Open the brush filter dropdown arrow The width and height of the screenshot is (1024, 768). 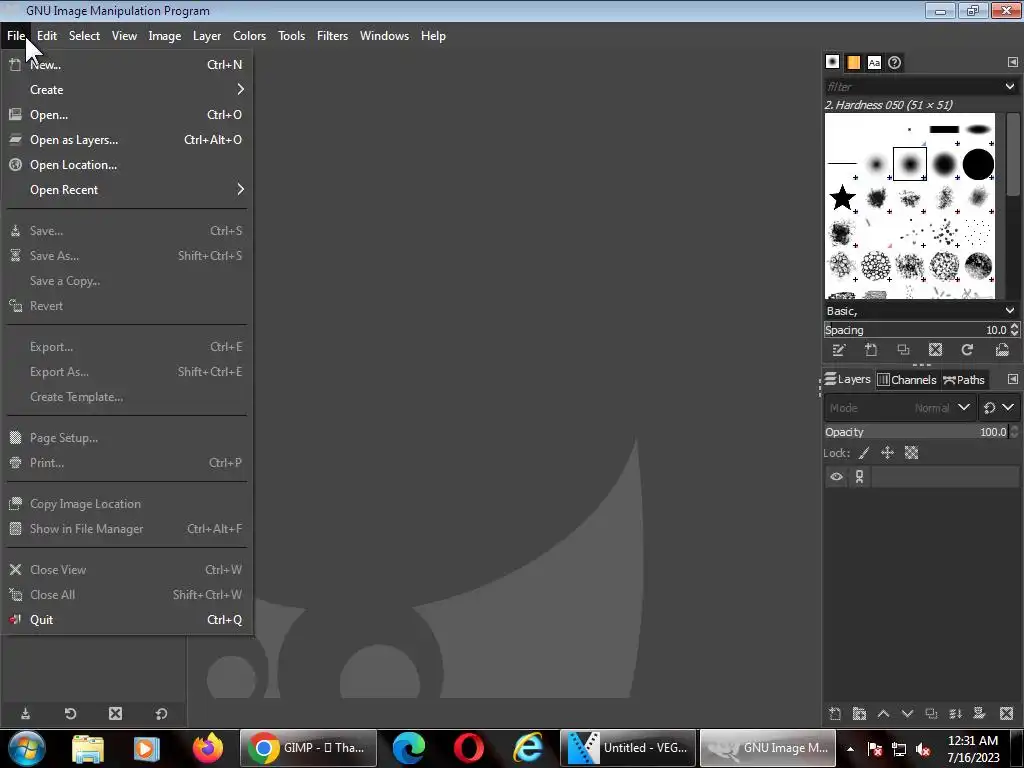coord(1010,86)
